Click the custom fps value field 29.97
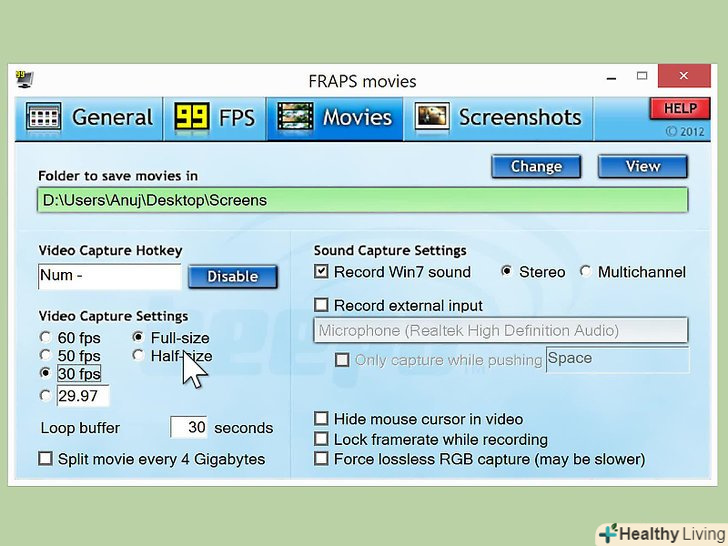 click(83, 396)
